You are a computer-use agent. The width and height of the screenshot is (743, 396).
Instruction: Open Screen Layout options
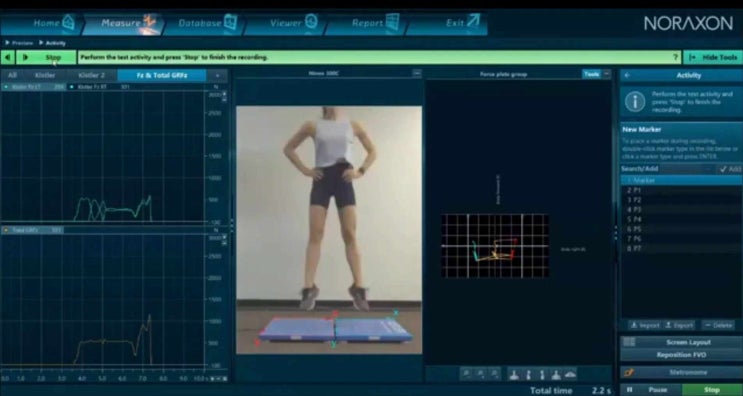coord(681,342)
